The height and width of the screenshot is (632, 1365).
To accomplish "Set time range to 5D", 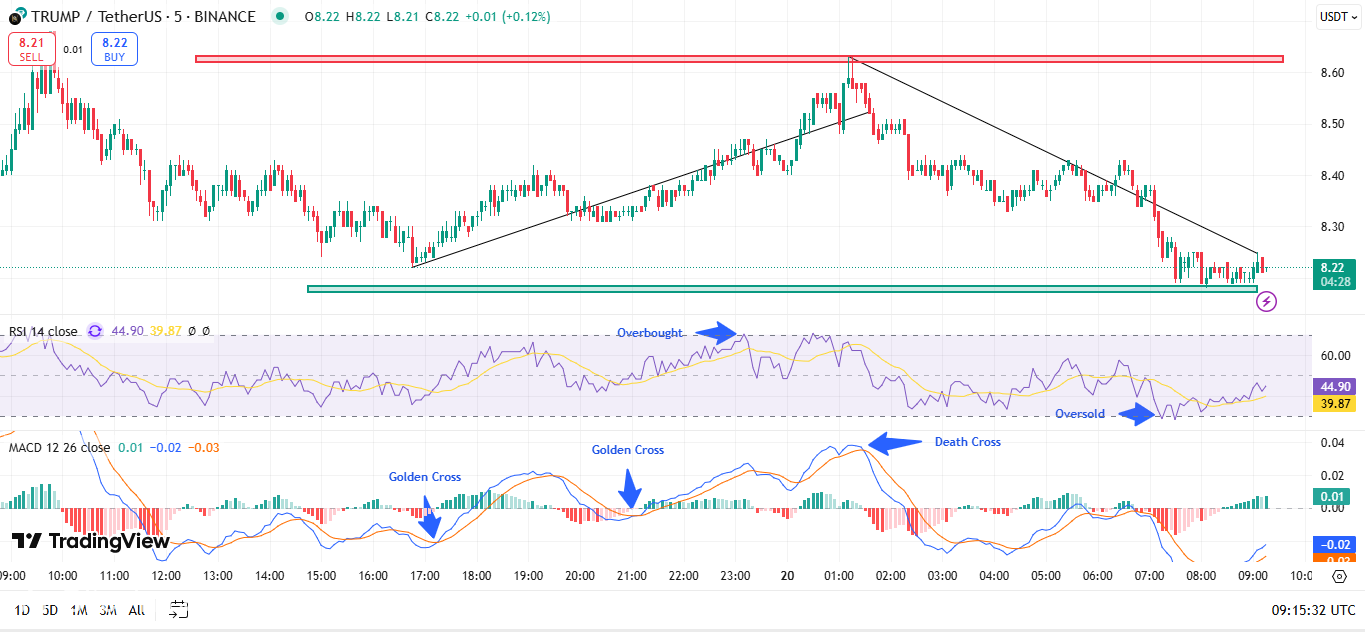I will [x=50, y=609].
